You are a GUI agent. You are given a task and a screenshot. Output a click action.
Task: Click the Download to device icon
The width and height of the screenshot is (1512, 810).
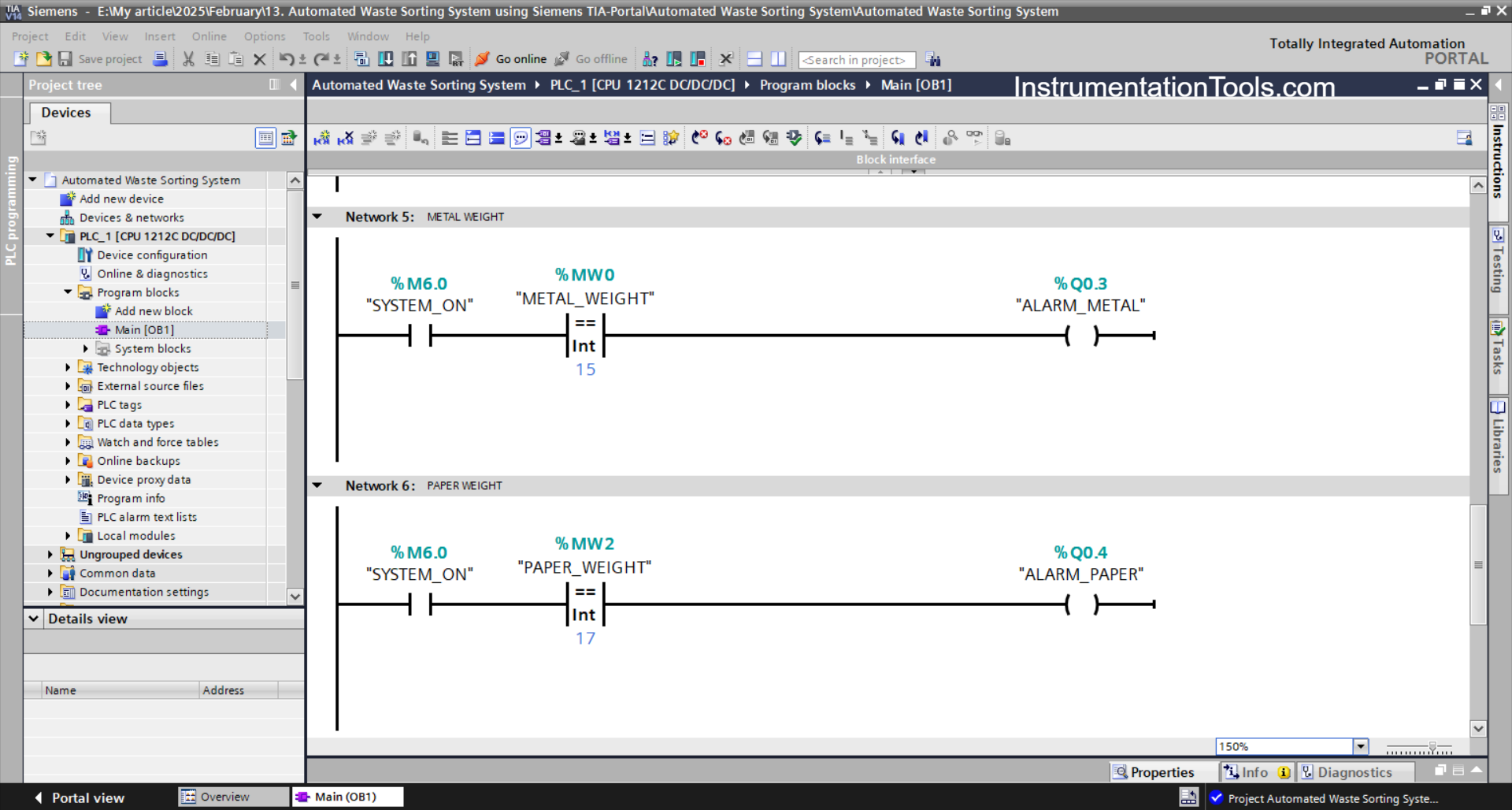click(385, 59)
